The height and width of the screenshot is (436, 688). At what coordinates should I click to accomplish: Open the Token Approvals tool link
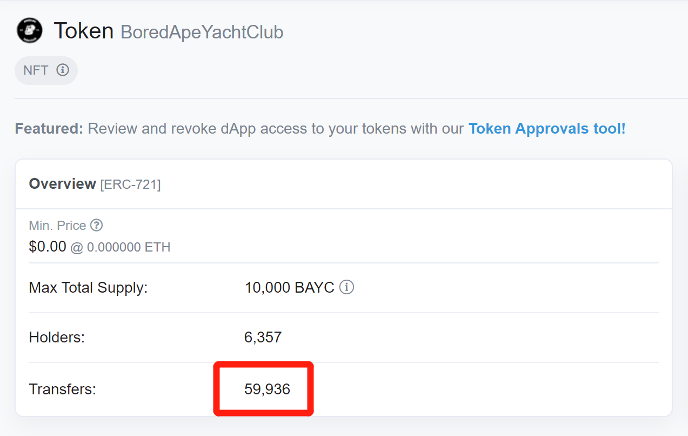pos(547,129)
